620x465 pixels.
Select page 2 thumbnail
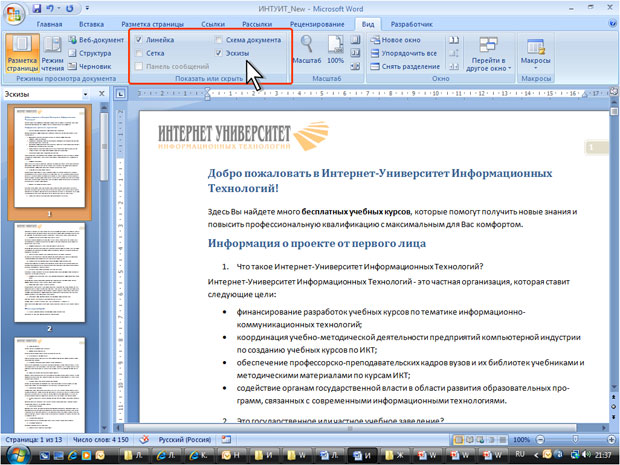click(49, 272)
